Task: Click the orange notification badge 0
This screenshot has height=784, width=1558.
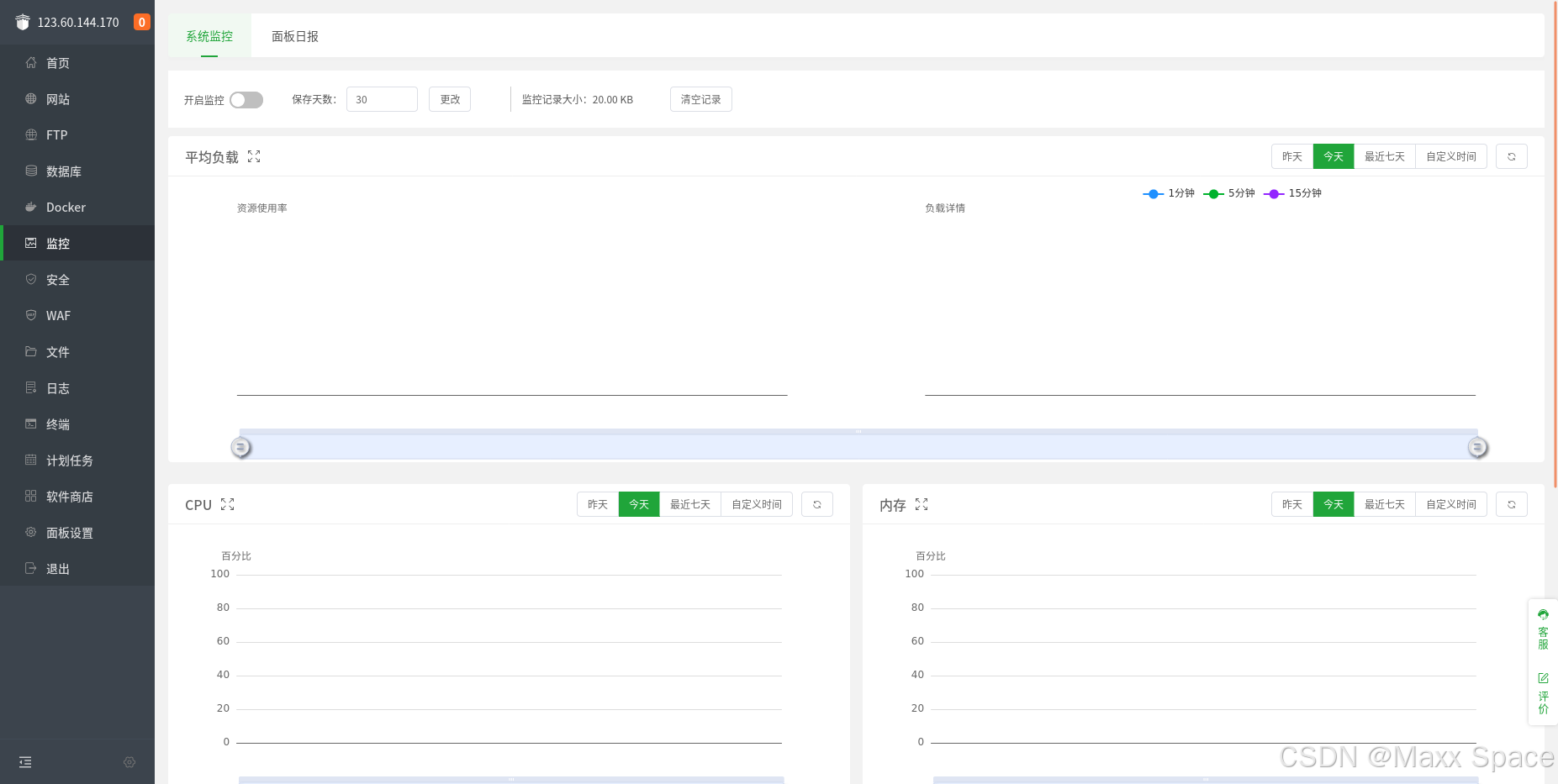Action: [142, 22]
